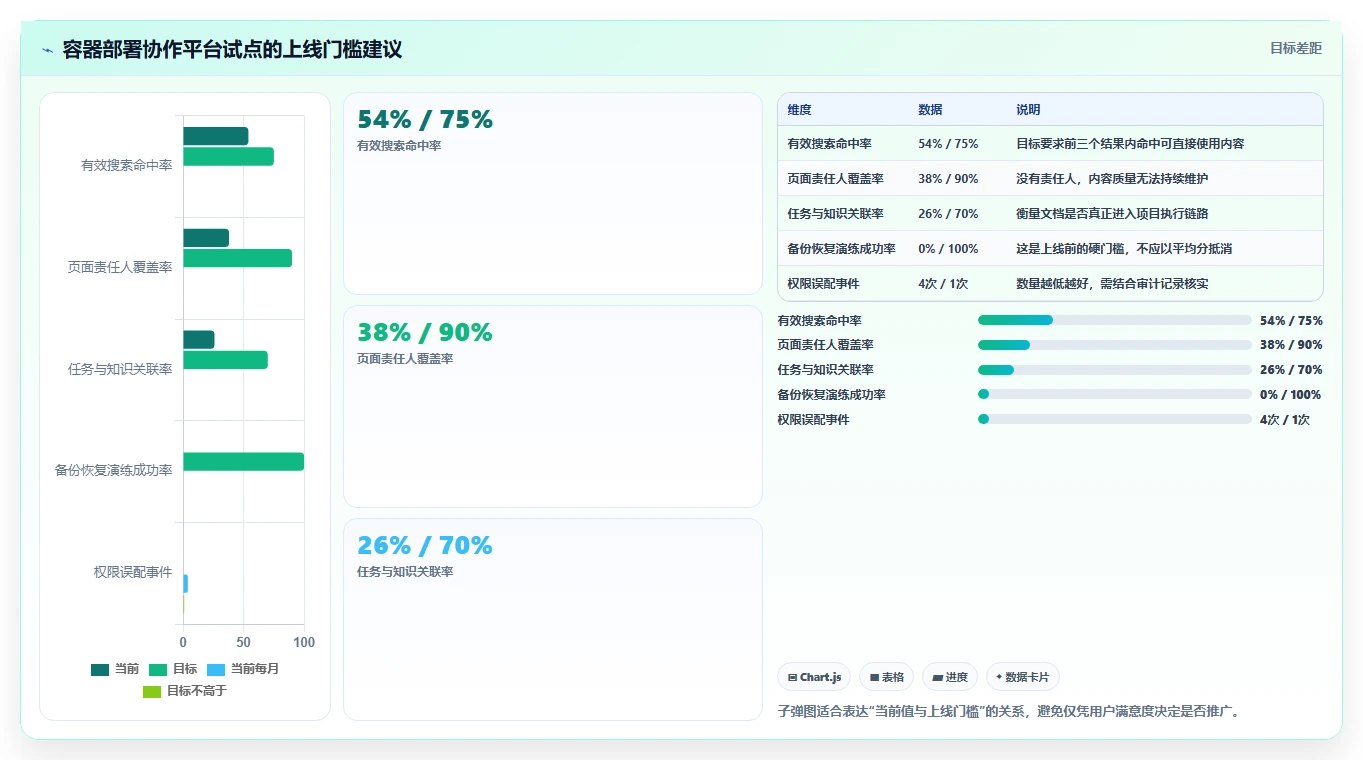The height and width of the screenshot is (760, 1363).
Task: Click the green 目标 bar for 页面责任人覆盖率 in the chart
Action: pyautogui.click(x=237, y=258)
